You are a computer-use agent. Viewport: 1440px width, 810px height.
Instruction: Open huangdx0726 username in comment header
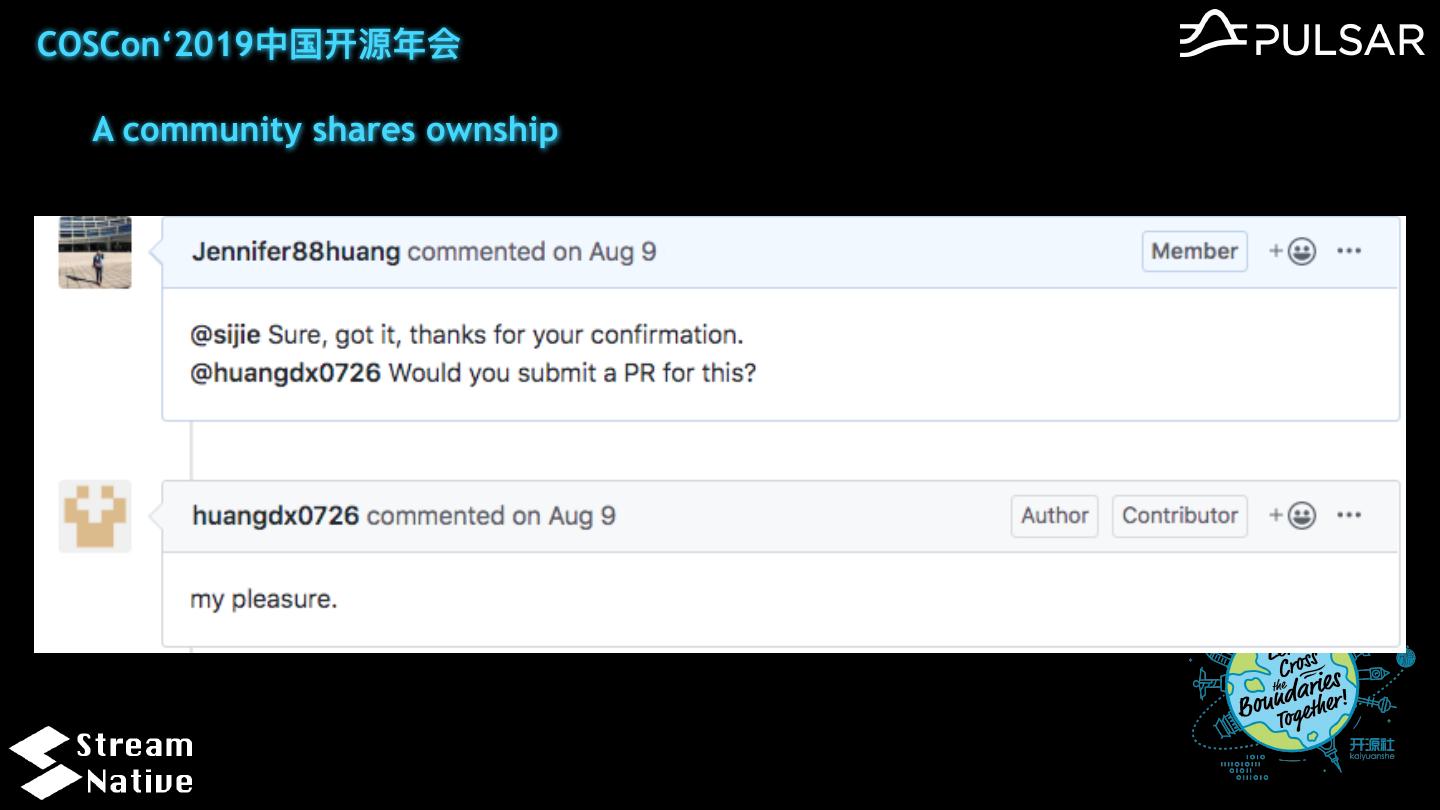(x=275, y=516)
